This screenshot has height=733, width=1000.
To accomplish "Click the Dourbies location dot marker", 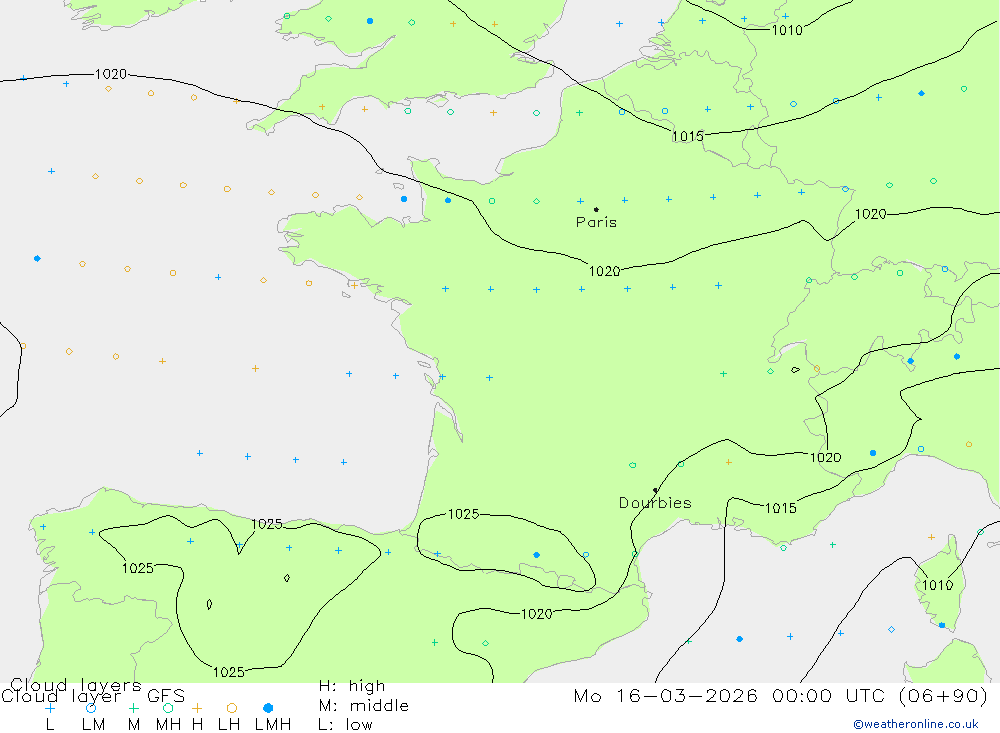I will point(655,490).
